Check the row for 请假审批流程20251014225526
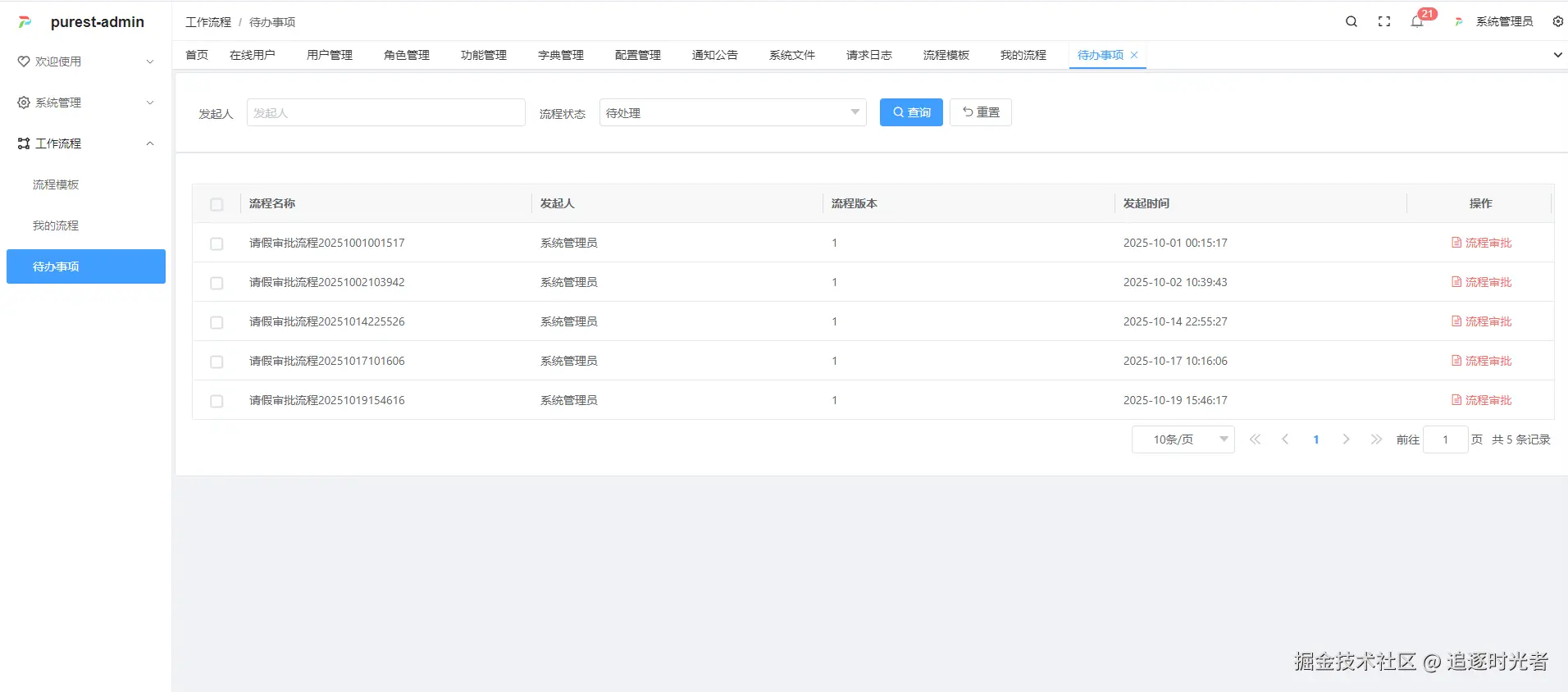Image resolution: width=1568 pixels, height=692 pixels. tap(217, 322)
